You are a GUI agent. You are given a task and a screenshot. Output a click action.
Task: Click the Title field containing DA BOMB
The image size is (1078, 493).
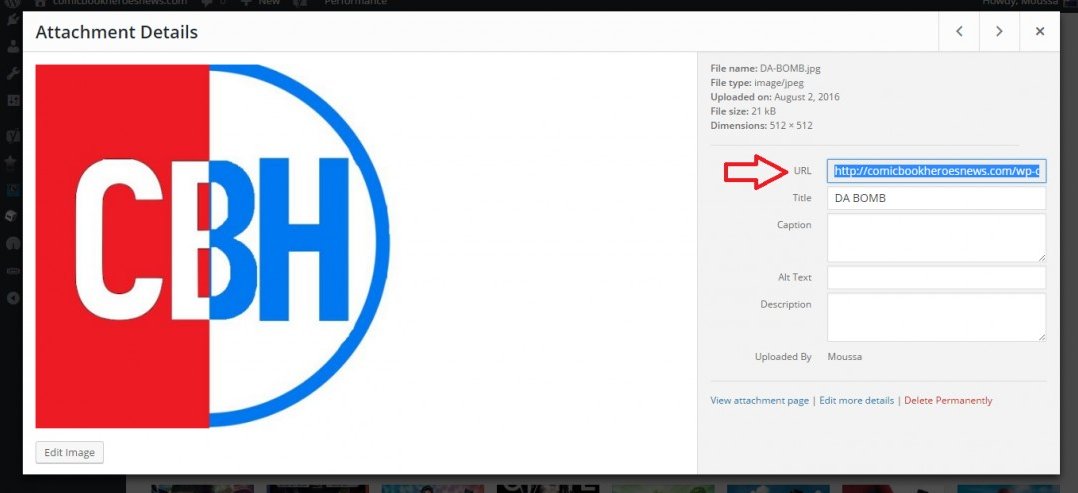[936, 198]
